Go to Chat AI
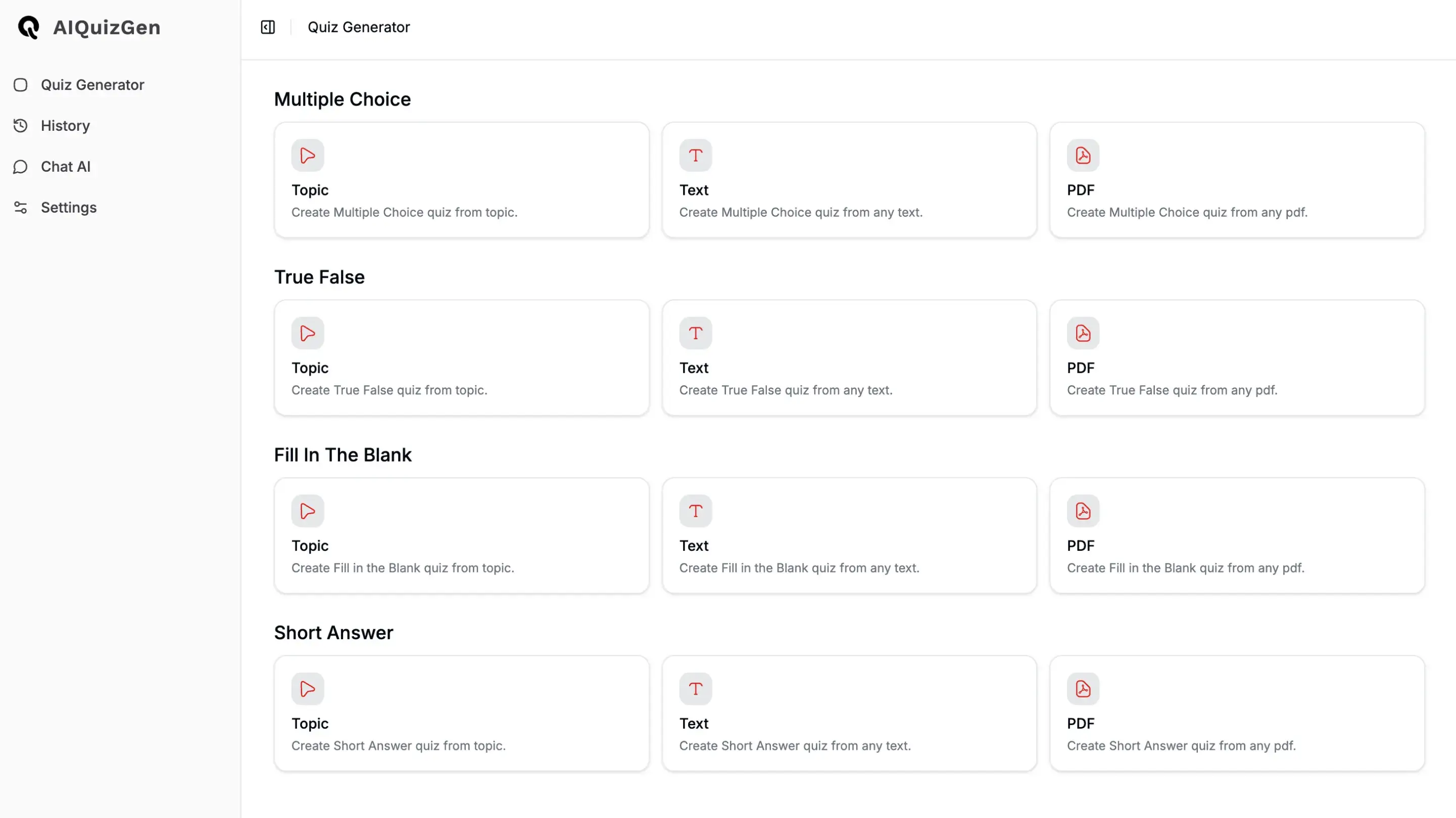The width and height of the screenshot is (1456, 818). [x=66, y=167]
